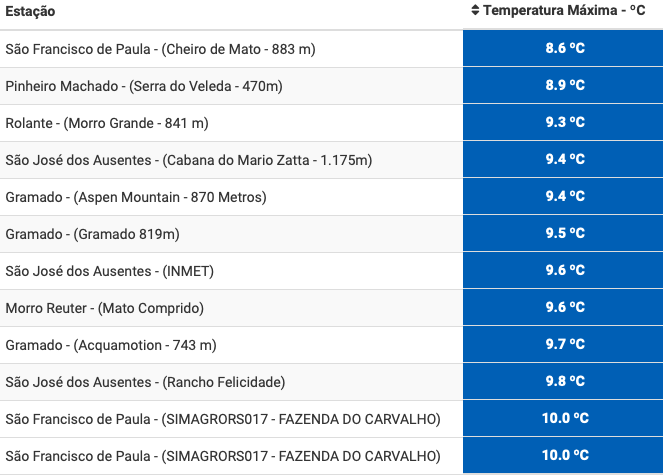Viewport: 663px width, 475px height.
Task: Select São José dos Ausentes Rancho Felicidade
Action: pyautogui.click(x=145, y=382)
